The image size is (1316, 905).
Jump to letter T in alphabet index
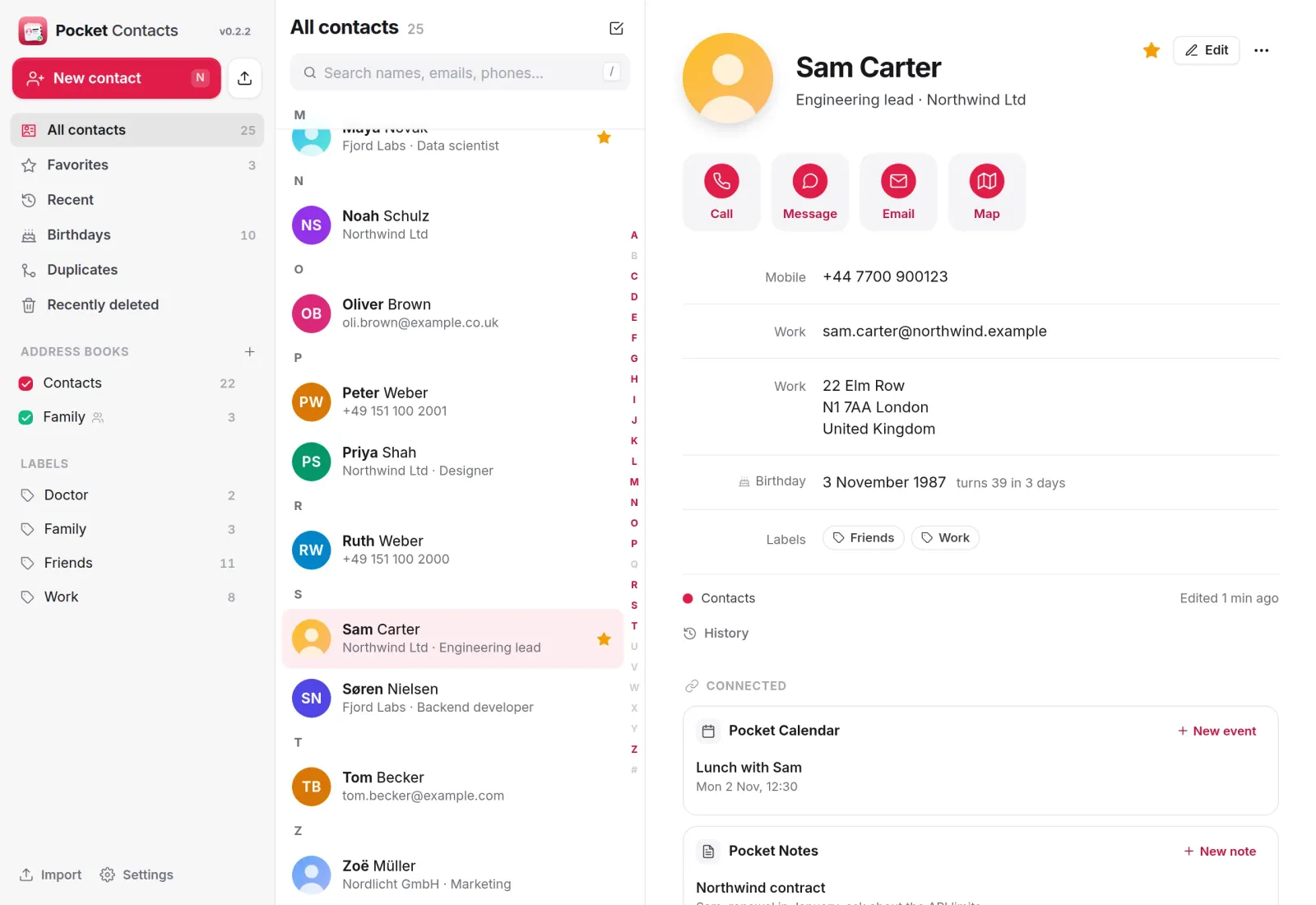(634, 625)
